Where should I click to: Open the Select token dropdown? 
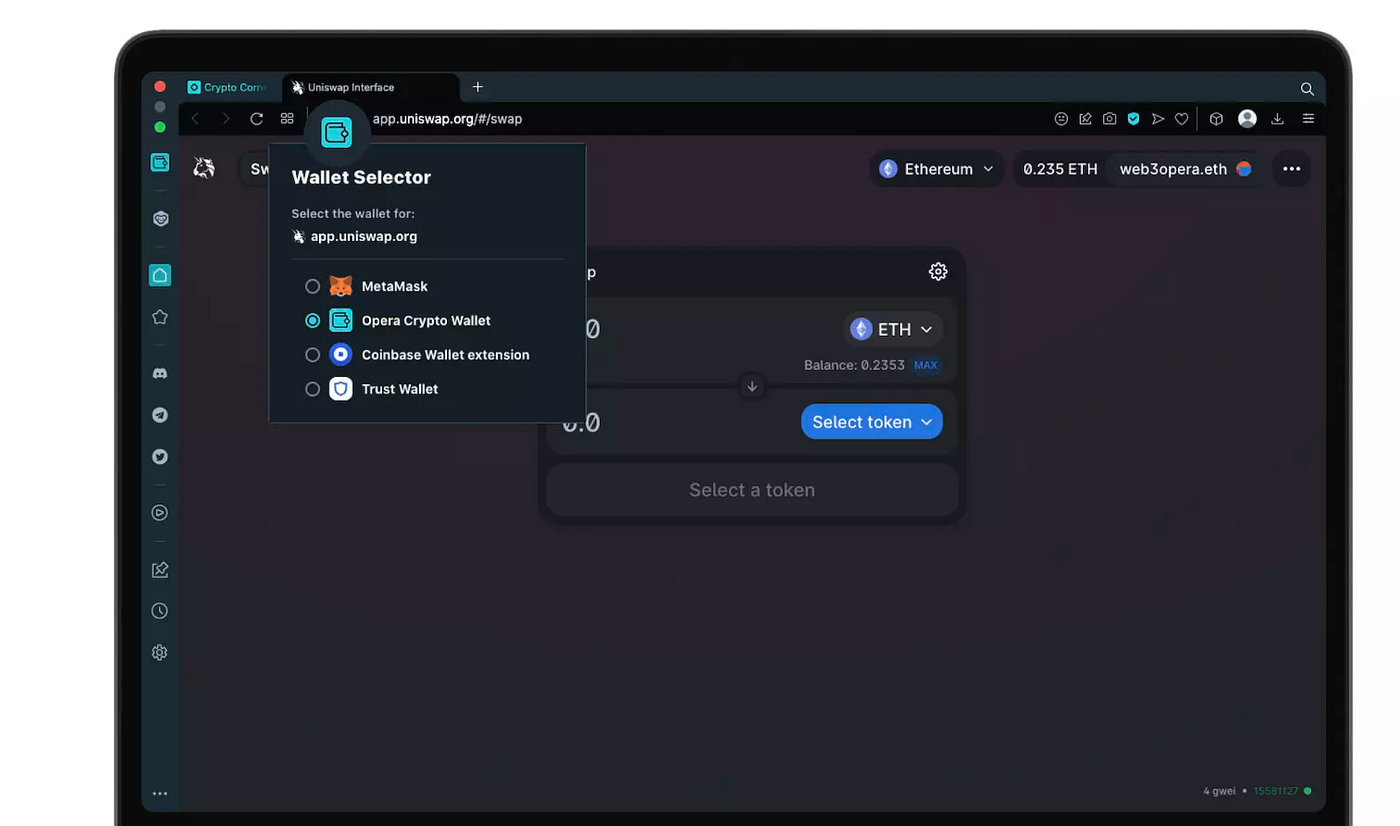(871, 421)
